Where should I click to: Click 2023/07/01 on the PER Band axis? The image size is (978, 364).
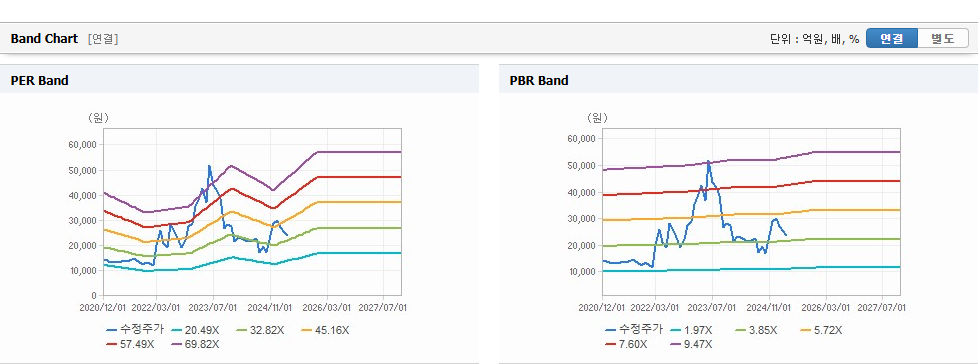tap(213, 307)
